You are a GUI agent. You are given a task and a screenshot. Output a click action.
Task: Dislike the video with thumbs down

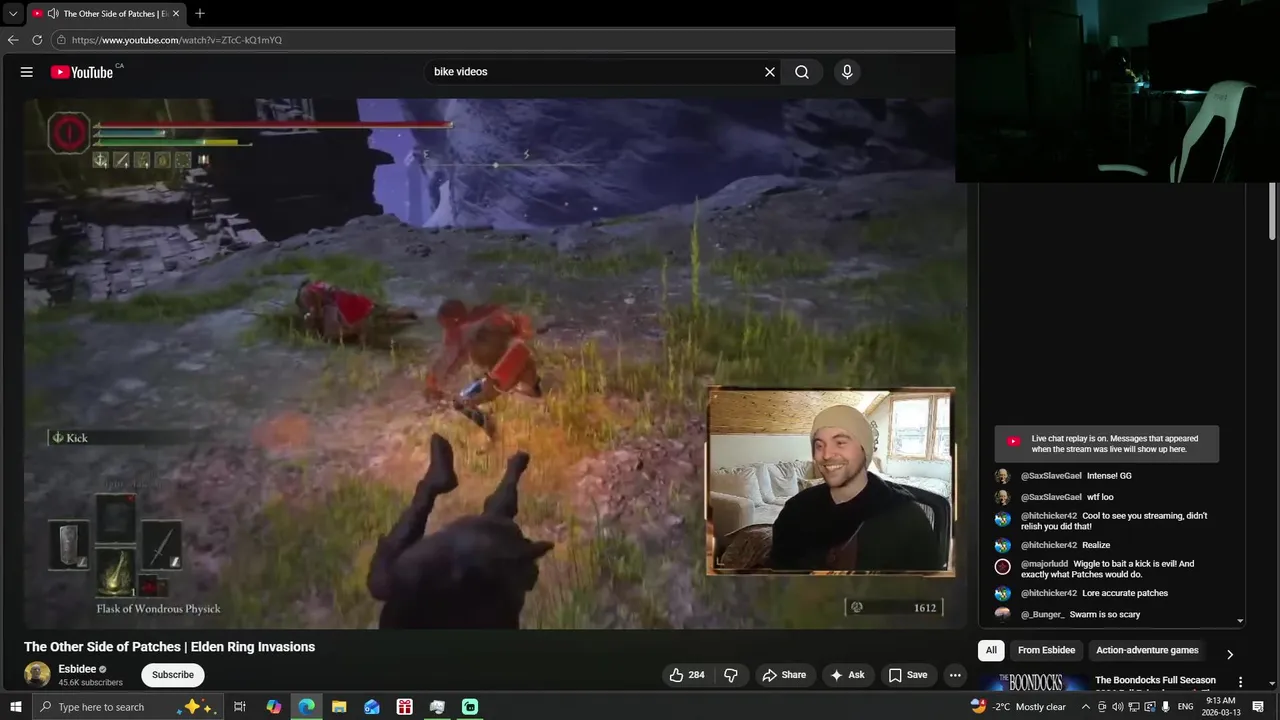(731, 675)
